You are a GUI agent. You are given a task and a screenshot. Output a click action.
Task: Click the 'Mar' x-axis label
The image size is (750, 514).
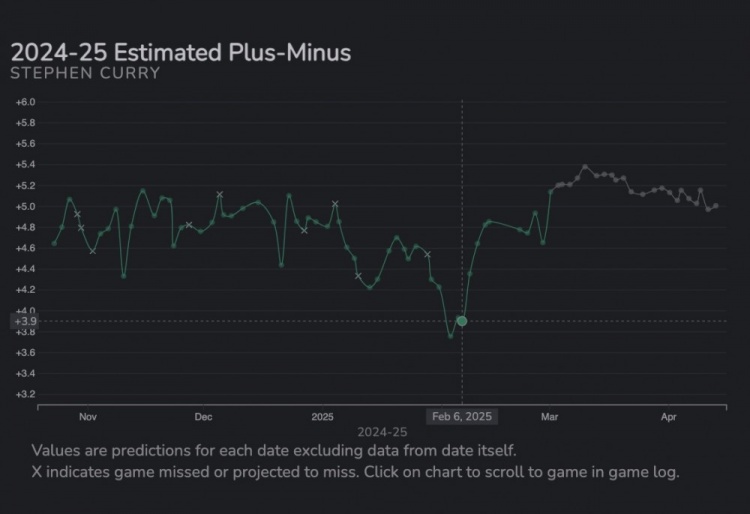point(548,416)
